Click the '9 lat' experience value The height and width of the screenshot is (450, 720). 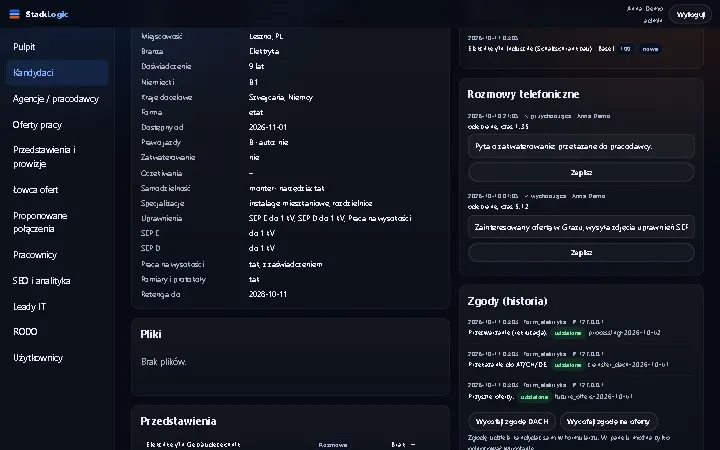(x=256, y=66)
